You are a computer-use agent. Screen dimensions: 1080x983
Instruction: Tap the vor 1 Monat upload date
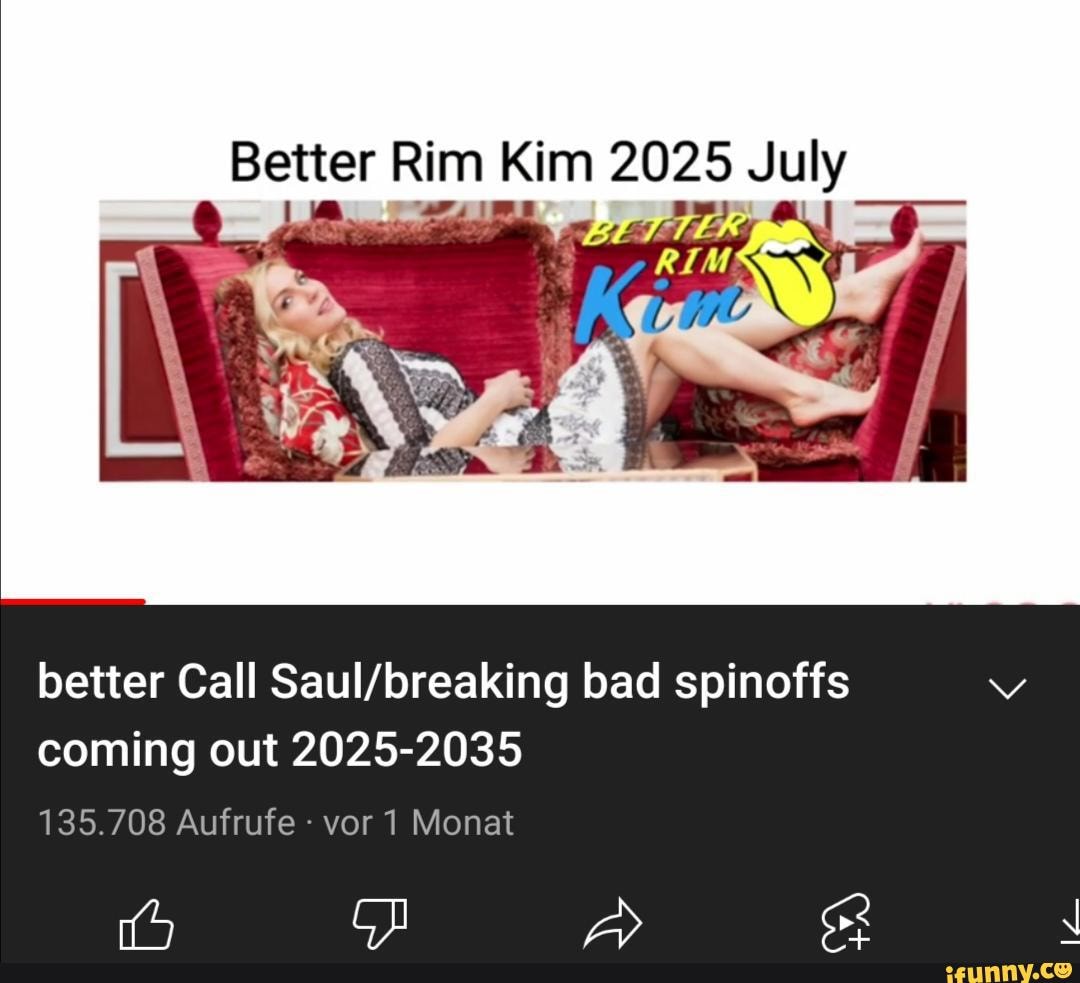(418, 822)
